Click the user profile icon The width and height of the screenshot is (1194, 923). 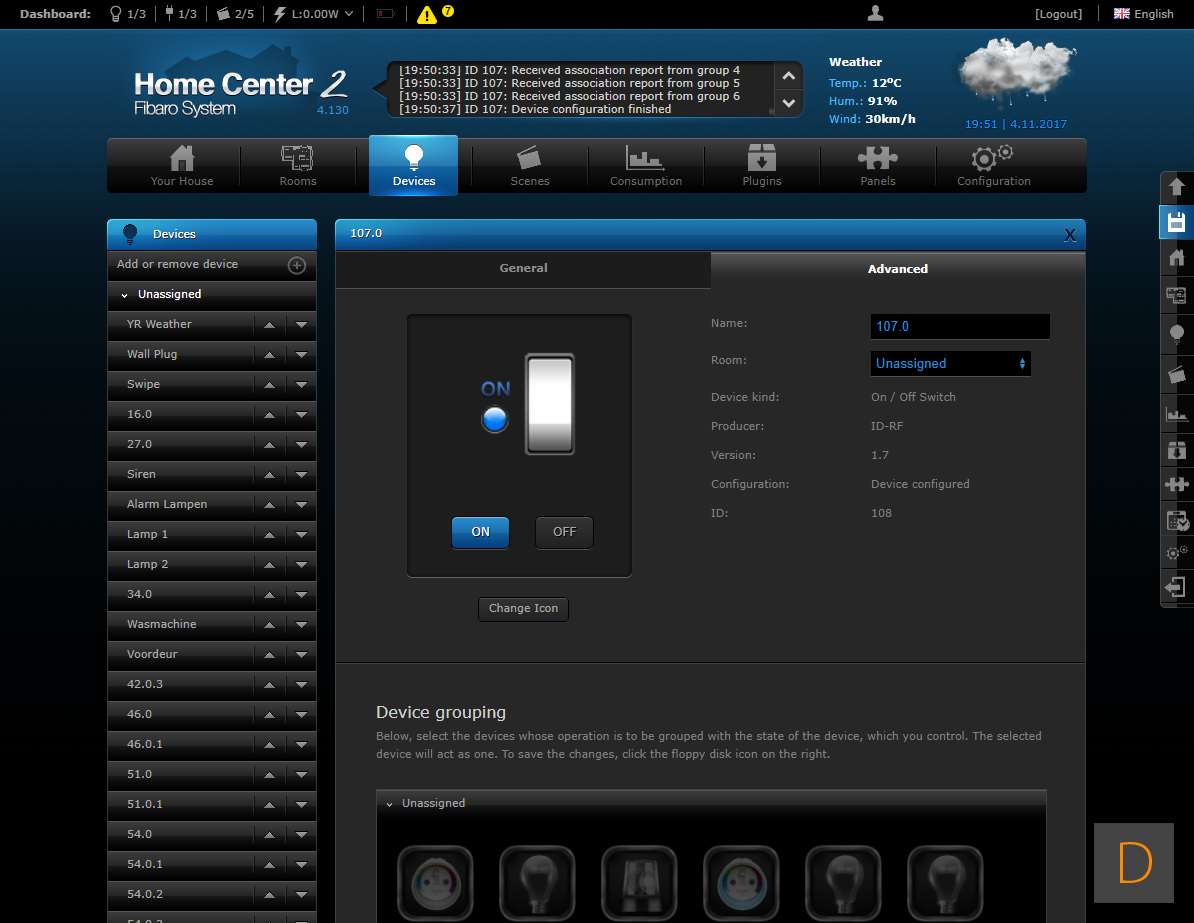pos(876,13)
